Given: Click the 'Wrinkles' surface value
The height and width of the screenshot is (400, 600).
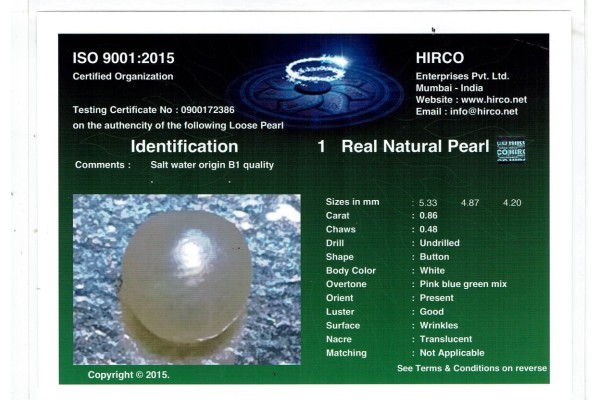Looking at the screenshot, I should [x=439, y=325].
